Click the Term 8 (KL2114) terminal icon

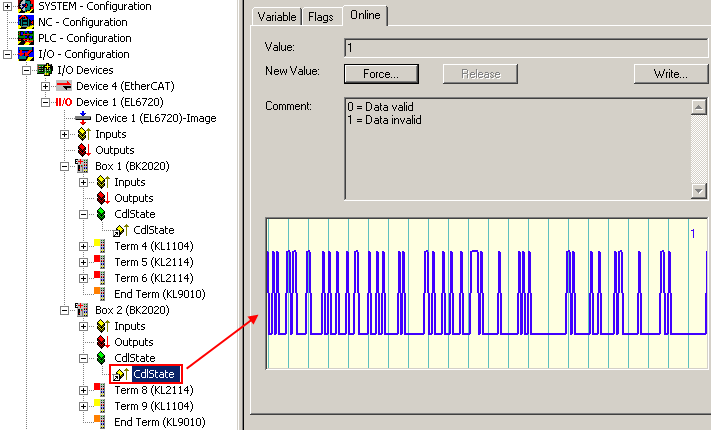point(100,390)
